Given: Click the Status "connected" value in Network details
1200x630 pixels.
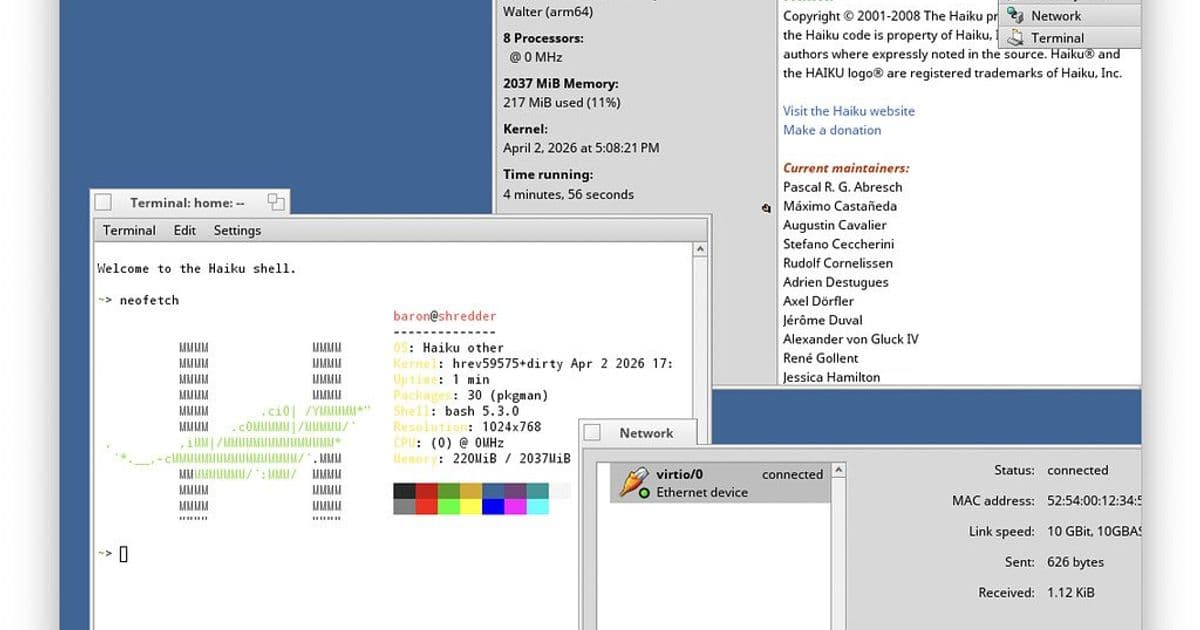Looking at the screenshot, I should tap(1077, 470).
